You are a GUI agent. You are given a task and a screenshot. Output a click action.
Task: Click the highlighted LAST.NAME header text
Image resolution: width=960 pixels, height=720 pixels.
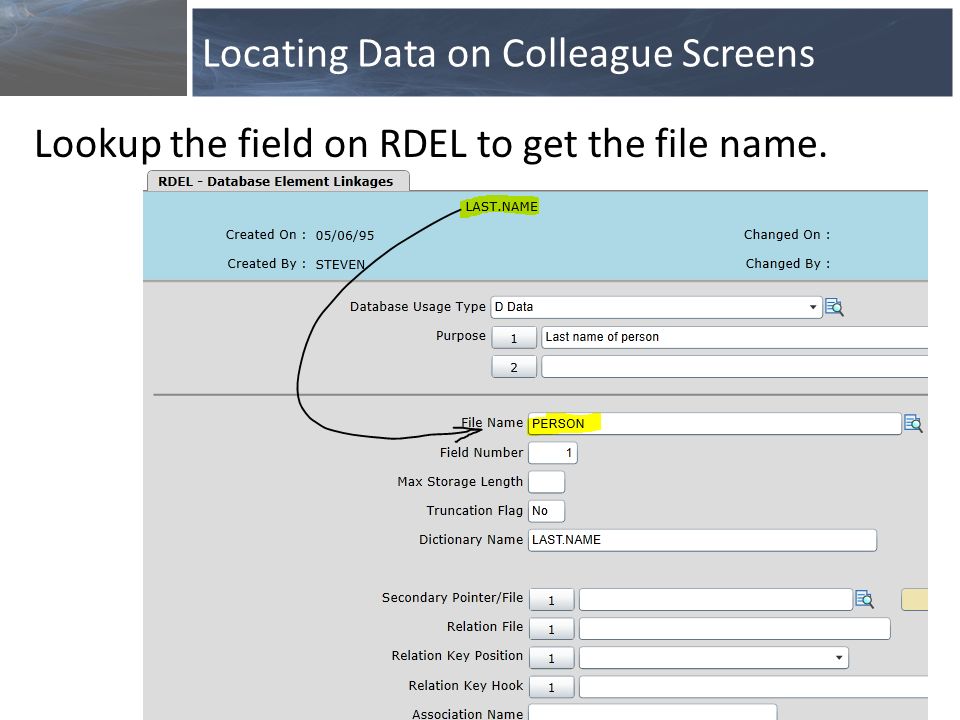click(501, 207)
